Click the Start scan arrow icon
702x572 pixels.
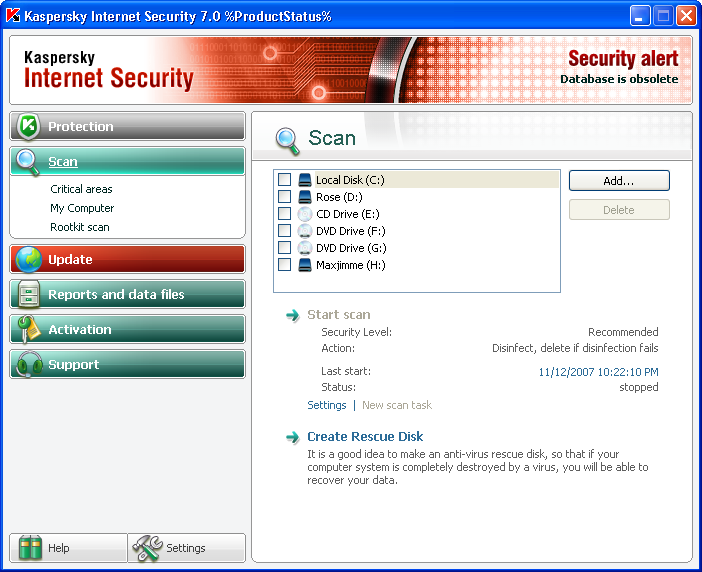pyautogui.click(x=293, y=316)
